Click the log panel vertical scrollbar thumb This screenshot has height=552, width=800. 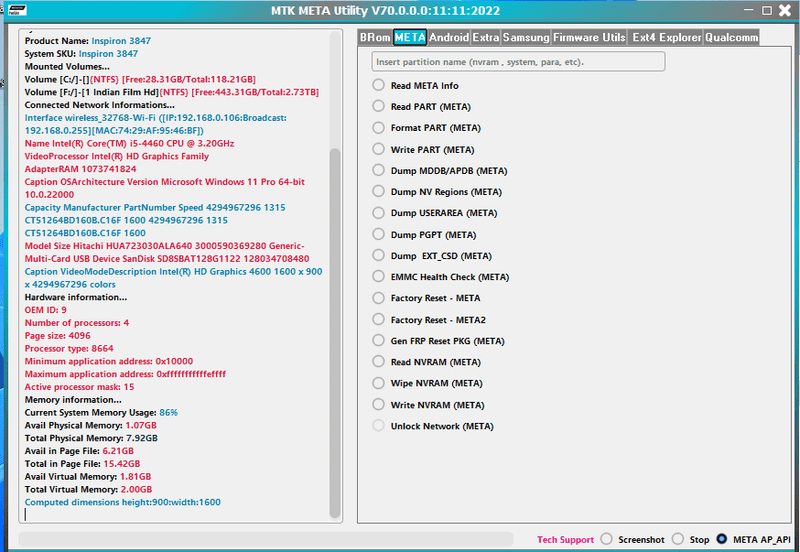[335, 333]
